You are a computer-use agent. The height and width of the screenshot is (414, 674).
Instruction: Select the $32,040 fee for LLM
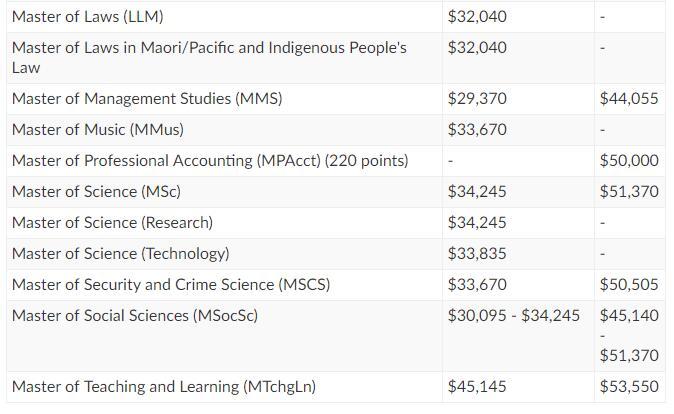tap(477, 17)
